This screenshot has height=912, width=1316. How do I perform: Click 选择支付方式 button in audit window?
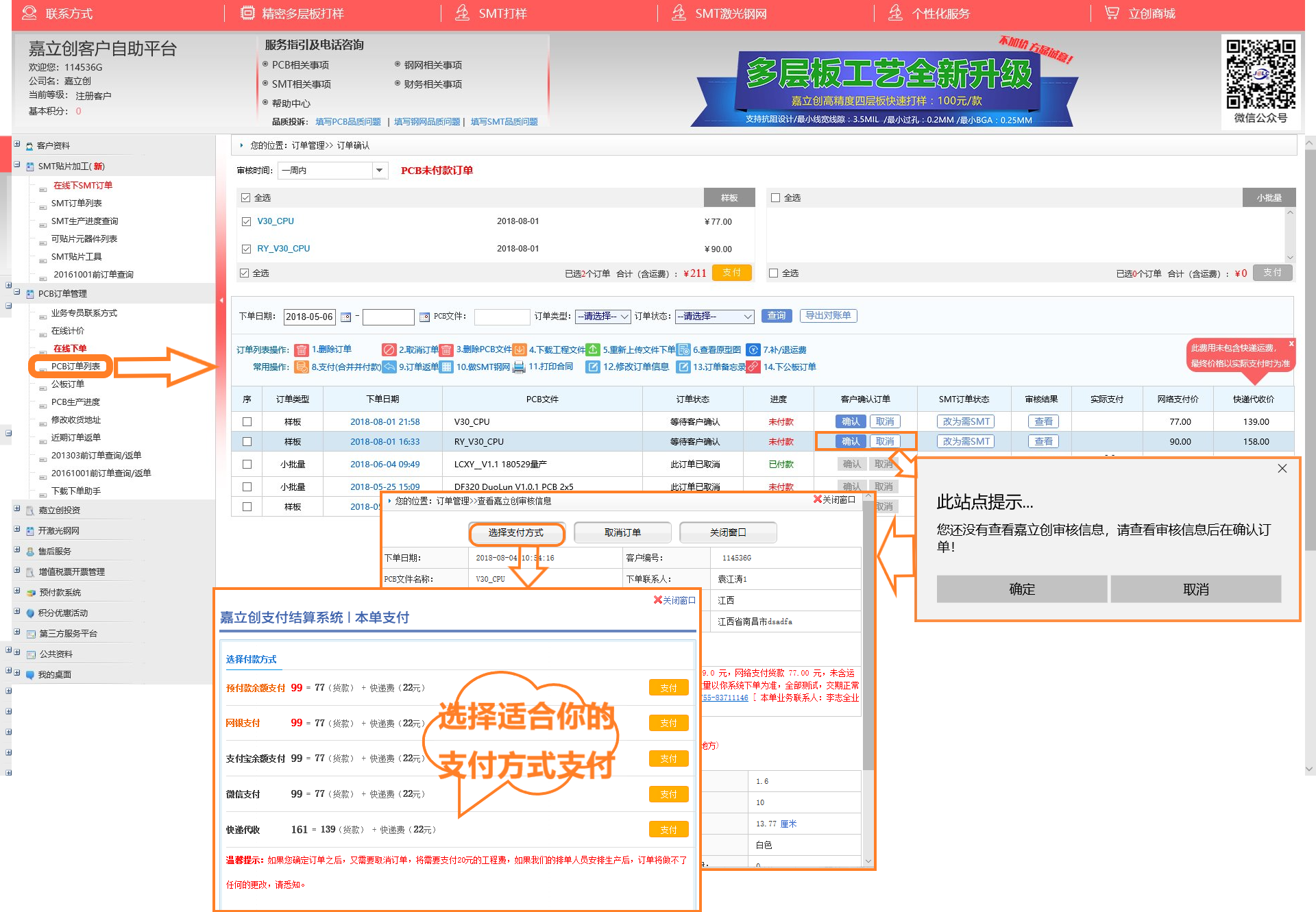click(x=516, y=533)
